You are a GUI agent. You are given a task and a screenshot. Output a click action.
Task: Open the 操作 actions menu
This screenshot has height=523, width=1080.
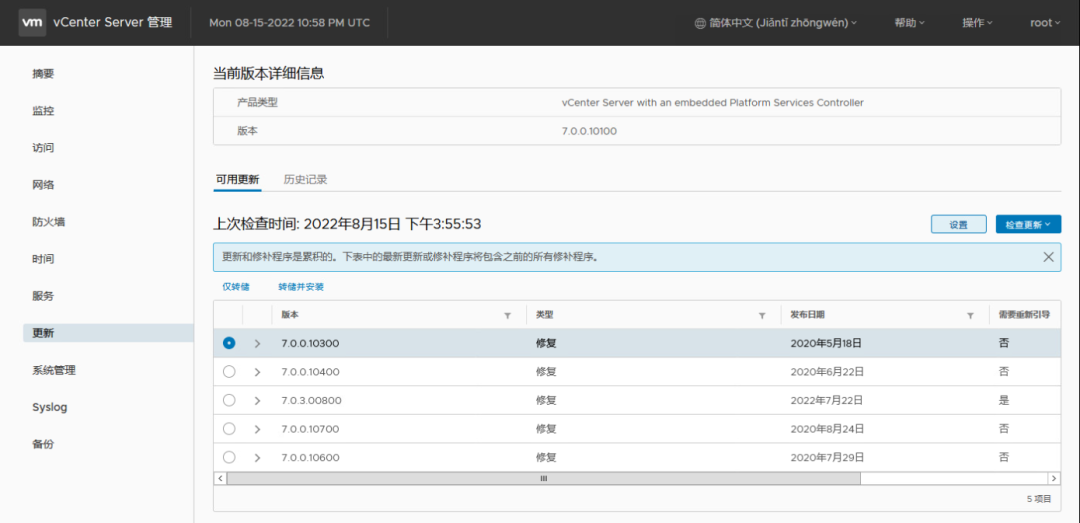click(x=977, y=23)
